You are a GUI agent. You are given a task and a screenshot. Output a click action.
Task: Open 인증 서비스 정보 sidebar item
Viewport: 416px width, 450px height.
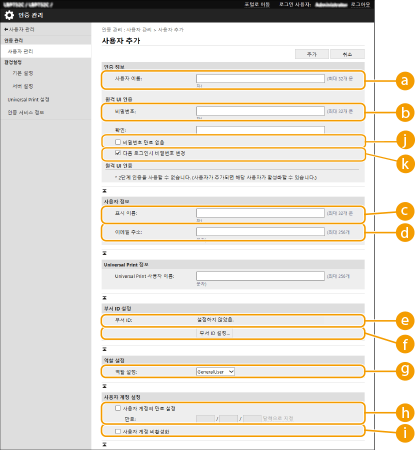point(26,112)
